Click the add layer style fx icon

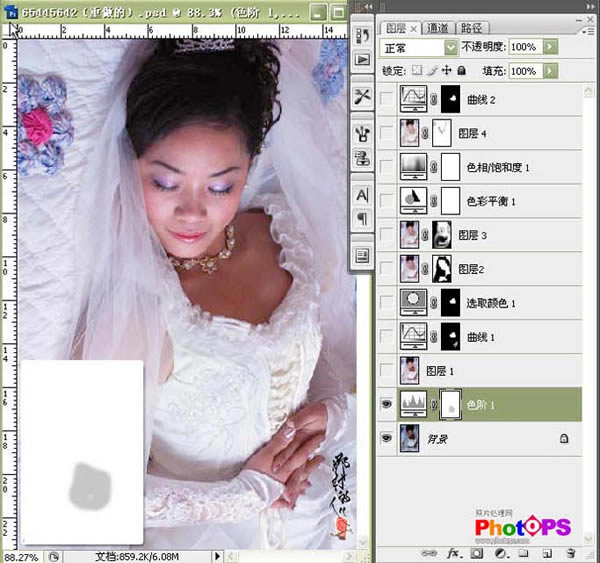coord(452,552)
